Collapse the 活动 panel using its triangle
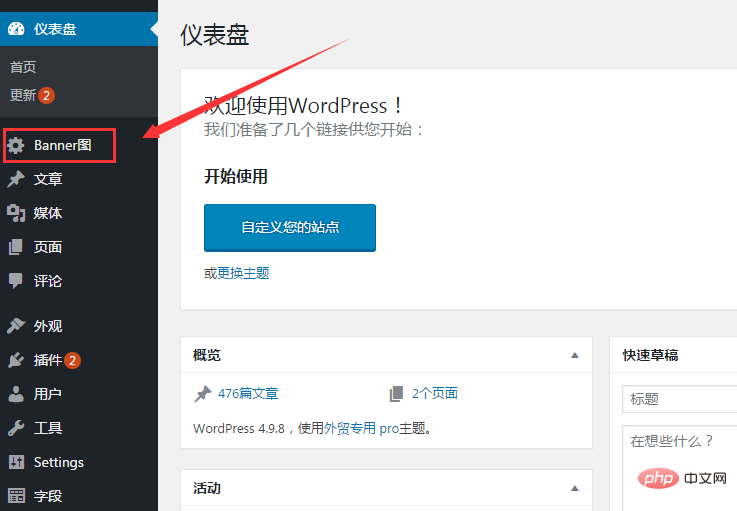Viewport: 737px width, 511px height. [x=574, y=488]
